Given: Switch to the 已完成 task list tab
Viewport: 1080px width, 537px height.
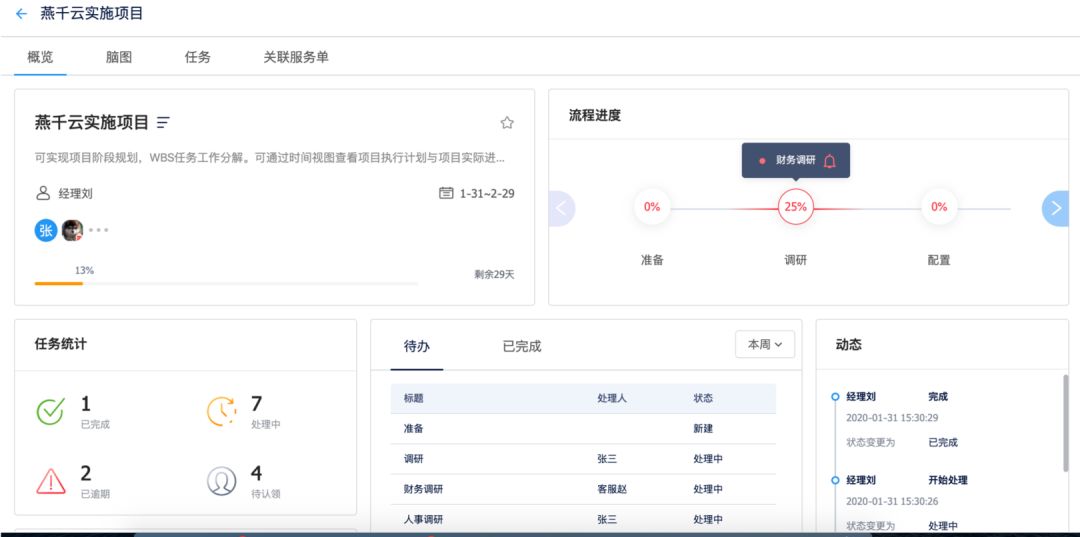Looking at the screenshot, I should coord(521,346).
